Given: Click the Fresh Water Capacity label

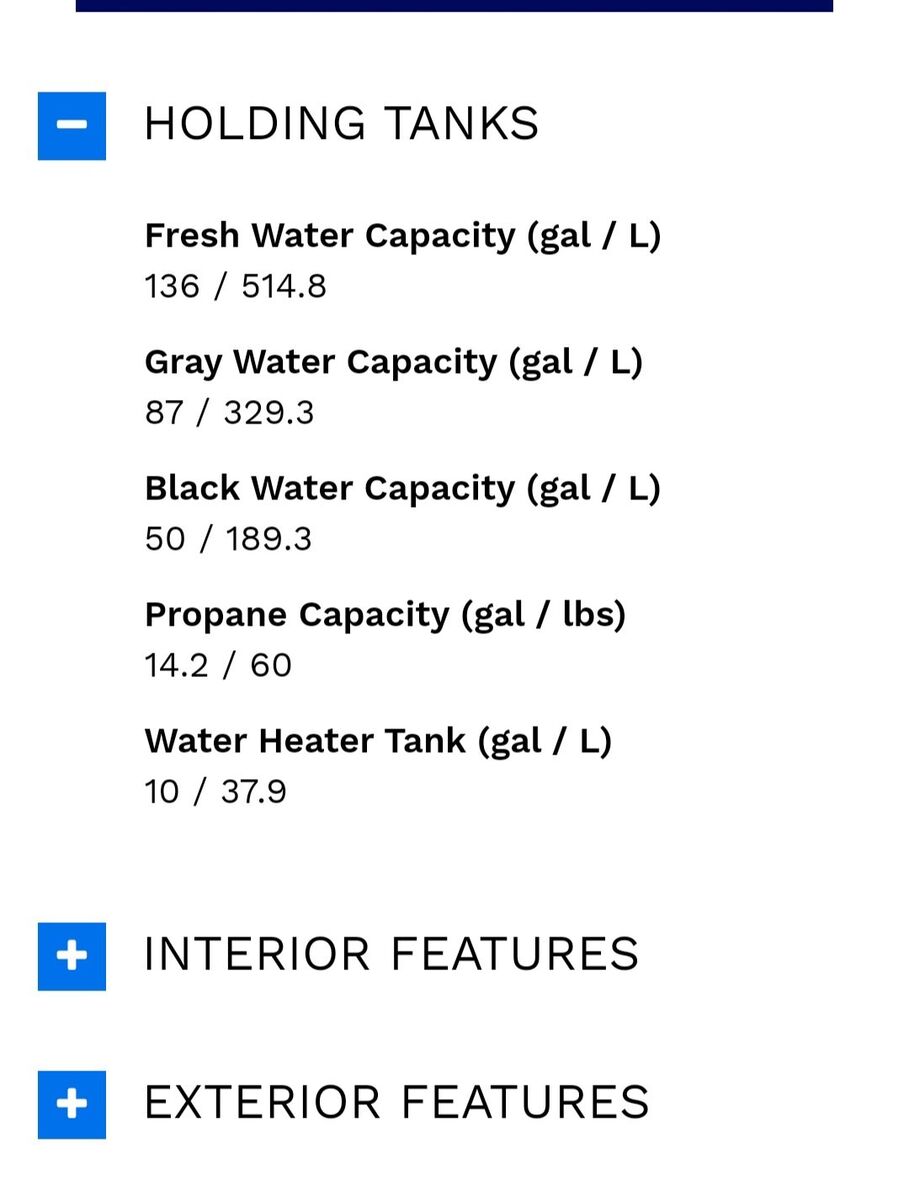Looking at the screenshot, I should 402,236.
